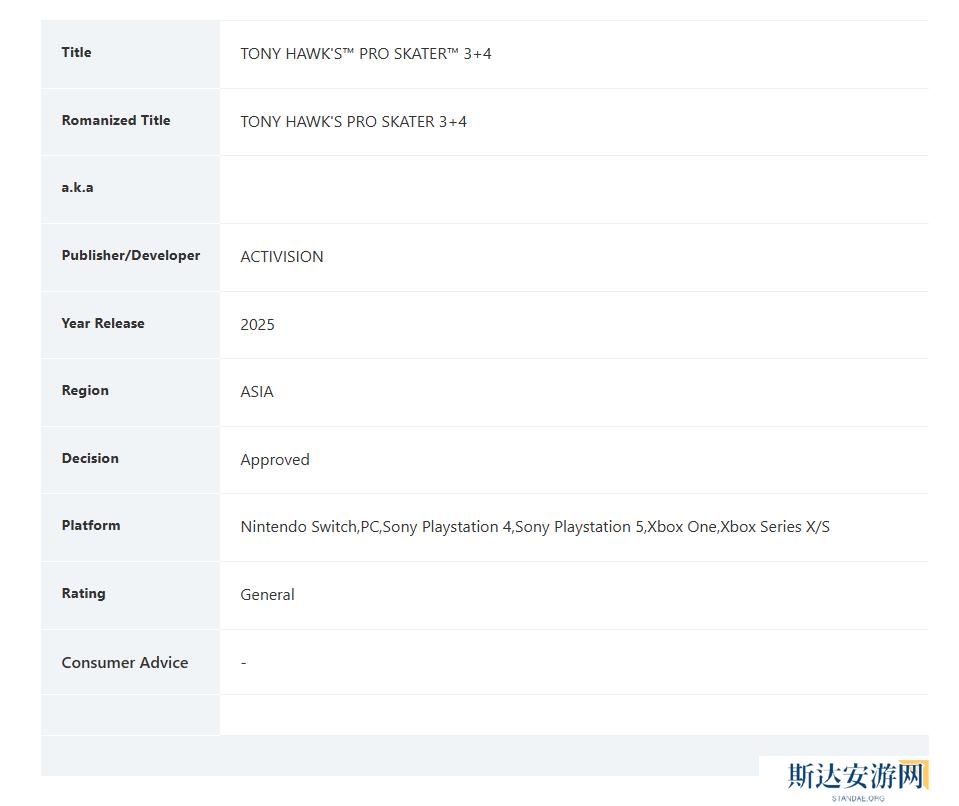Click the "Year Release" label
The image size is (959, 806).
(103, 324)
